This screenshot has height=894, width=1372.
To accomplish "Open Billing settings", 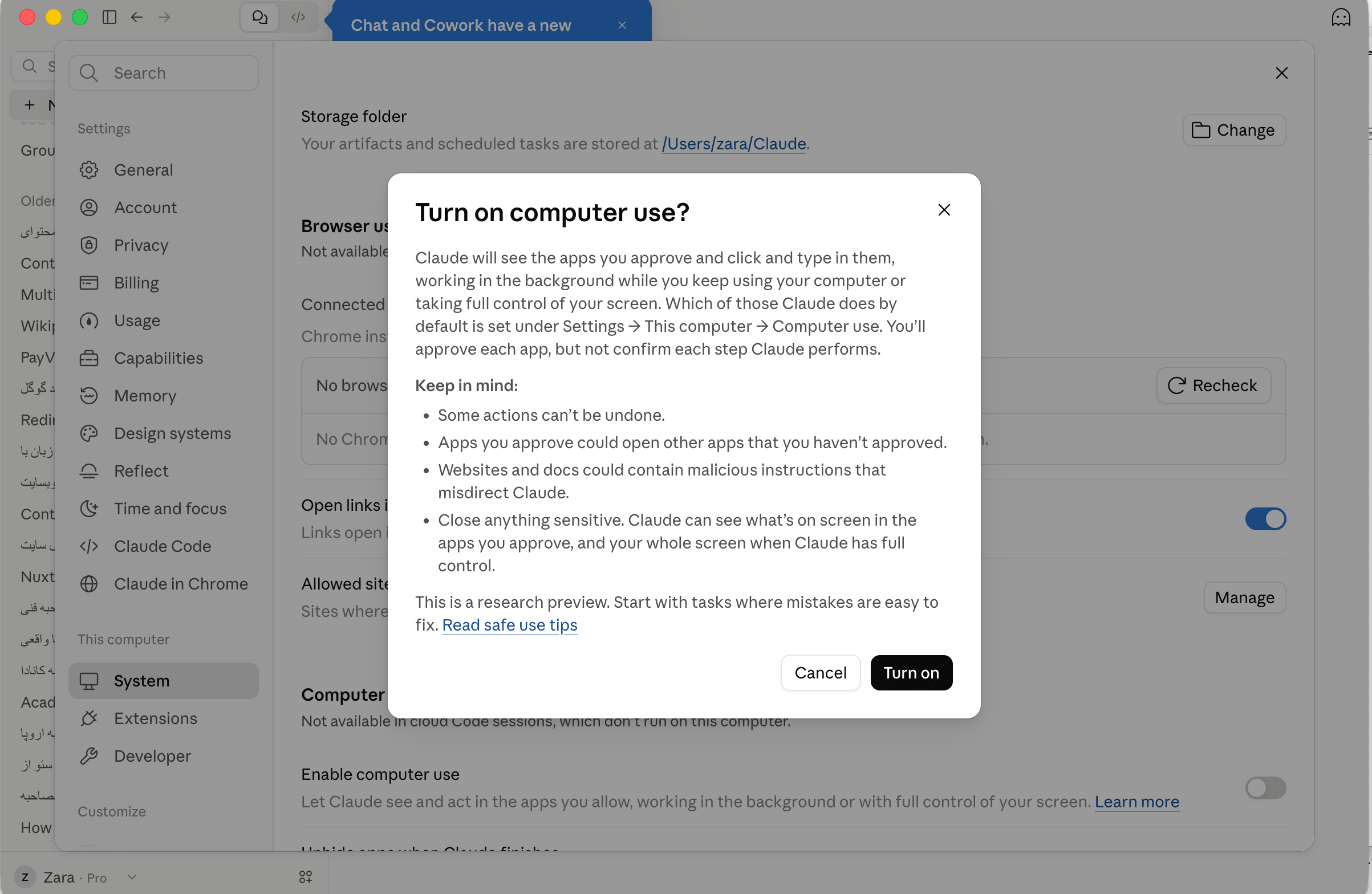I will click(164, 283).
